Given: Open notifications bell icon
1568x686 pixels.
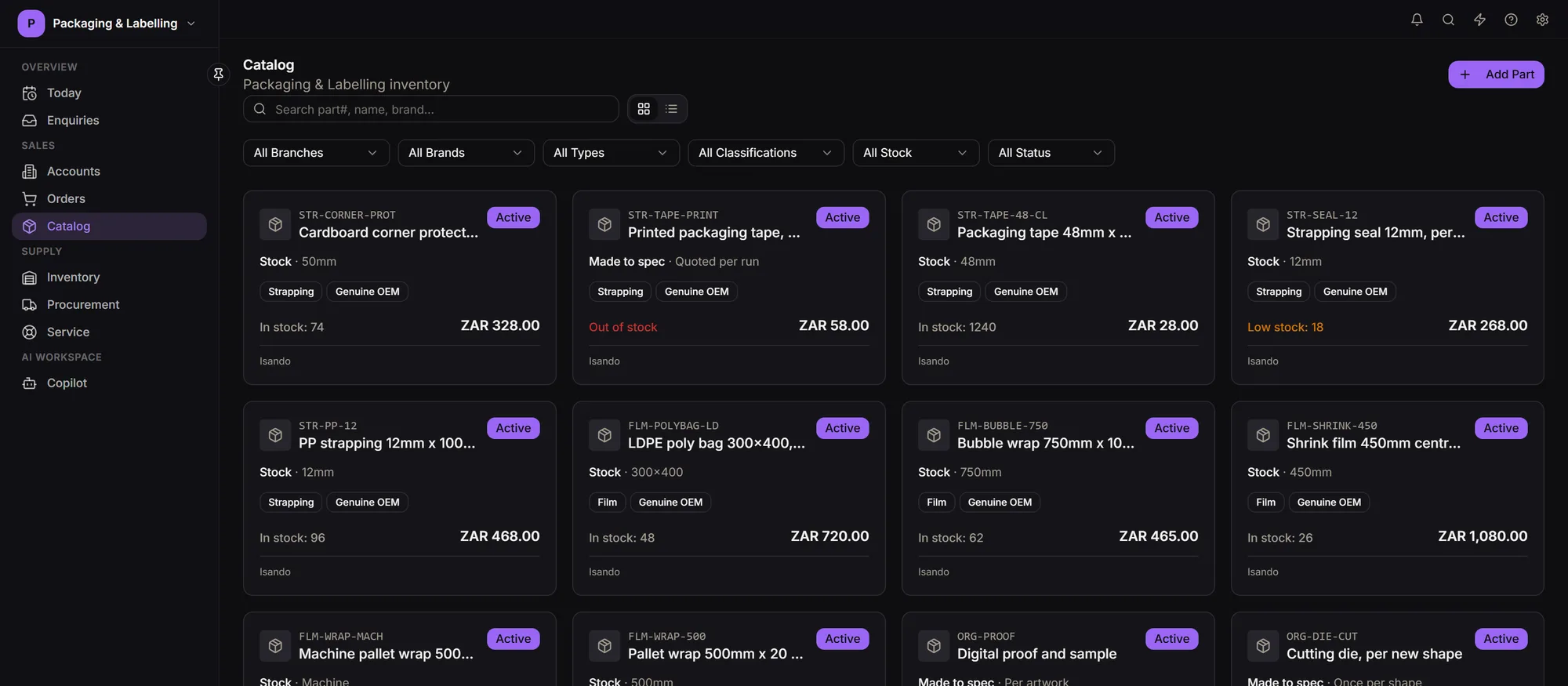Looking at the screenshot, I should (1417, 20).
